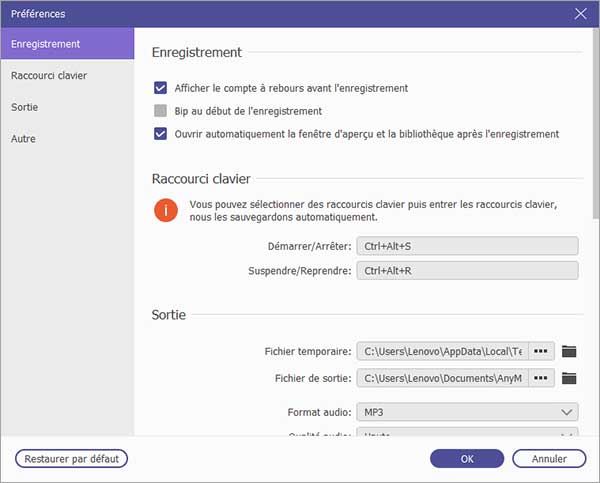Click the three-dots button for Fichier temporaire
600x483 pixels.
(541, 351)
